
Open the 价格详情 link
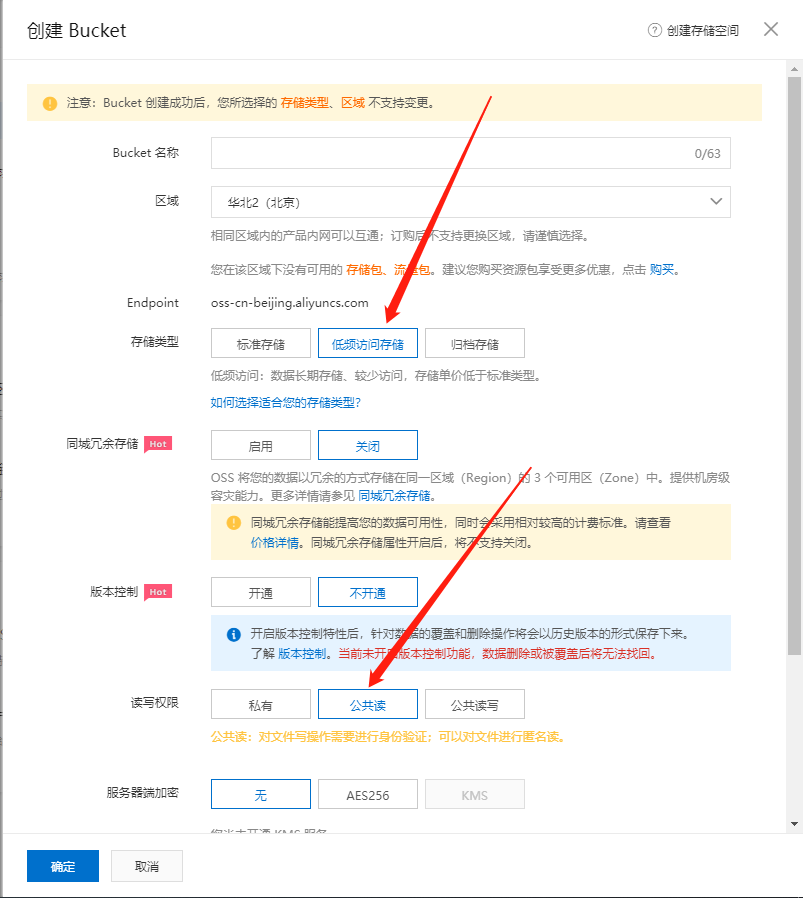click(x=275, y=542)
